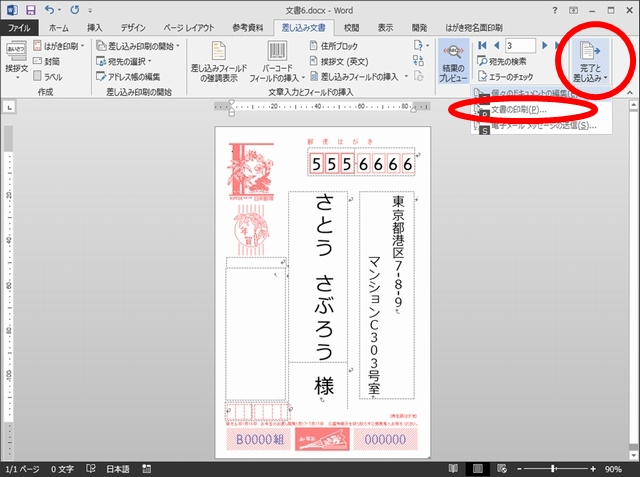Choose 文書の印刷(P)... menu item

coord(542,109)
